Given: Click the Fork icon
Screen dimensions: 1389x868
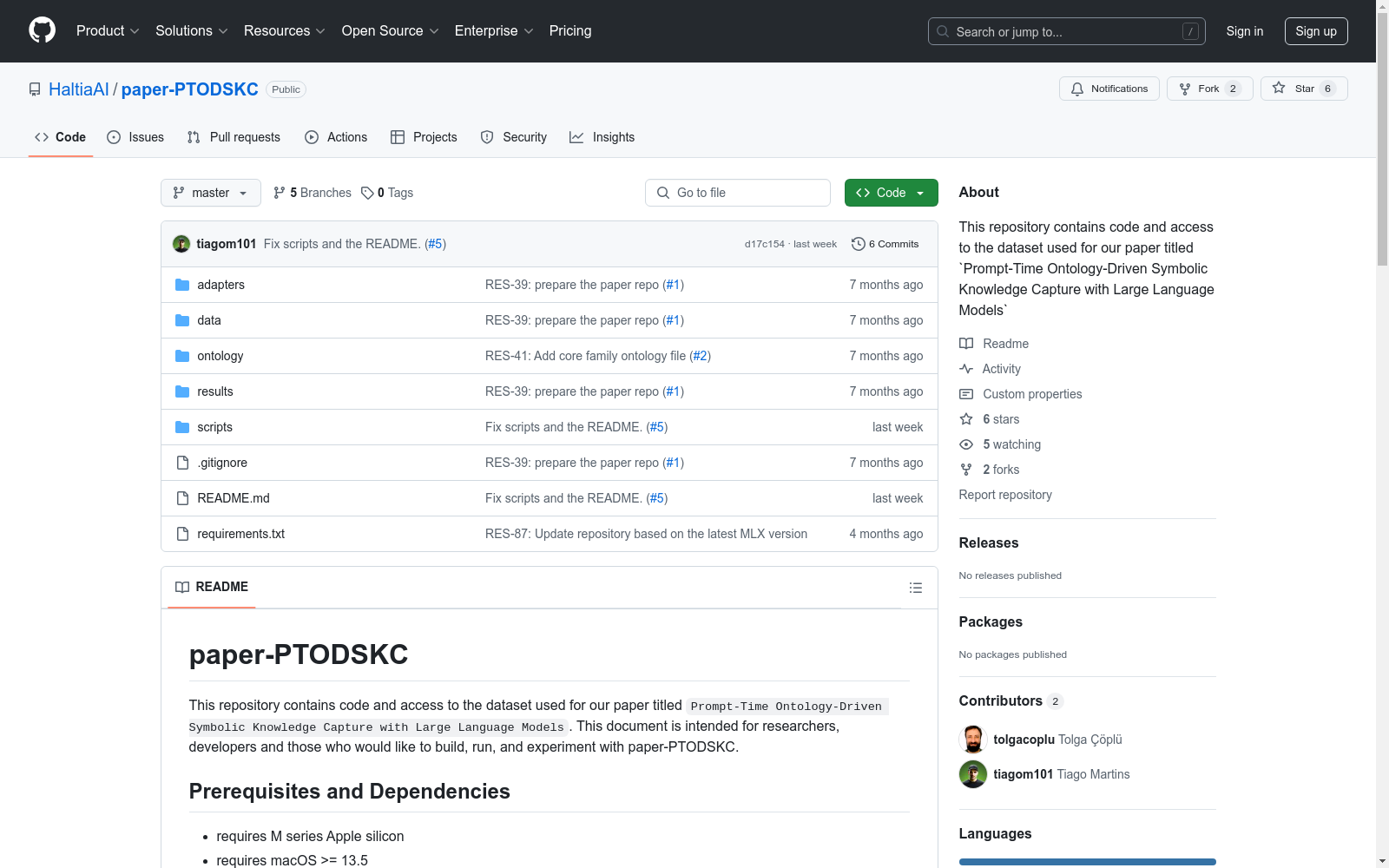Looking at the screenshot, I should click(1185, 89).
